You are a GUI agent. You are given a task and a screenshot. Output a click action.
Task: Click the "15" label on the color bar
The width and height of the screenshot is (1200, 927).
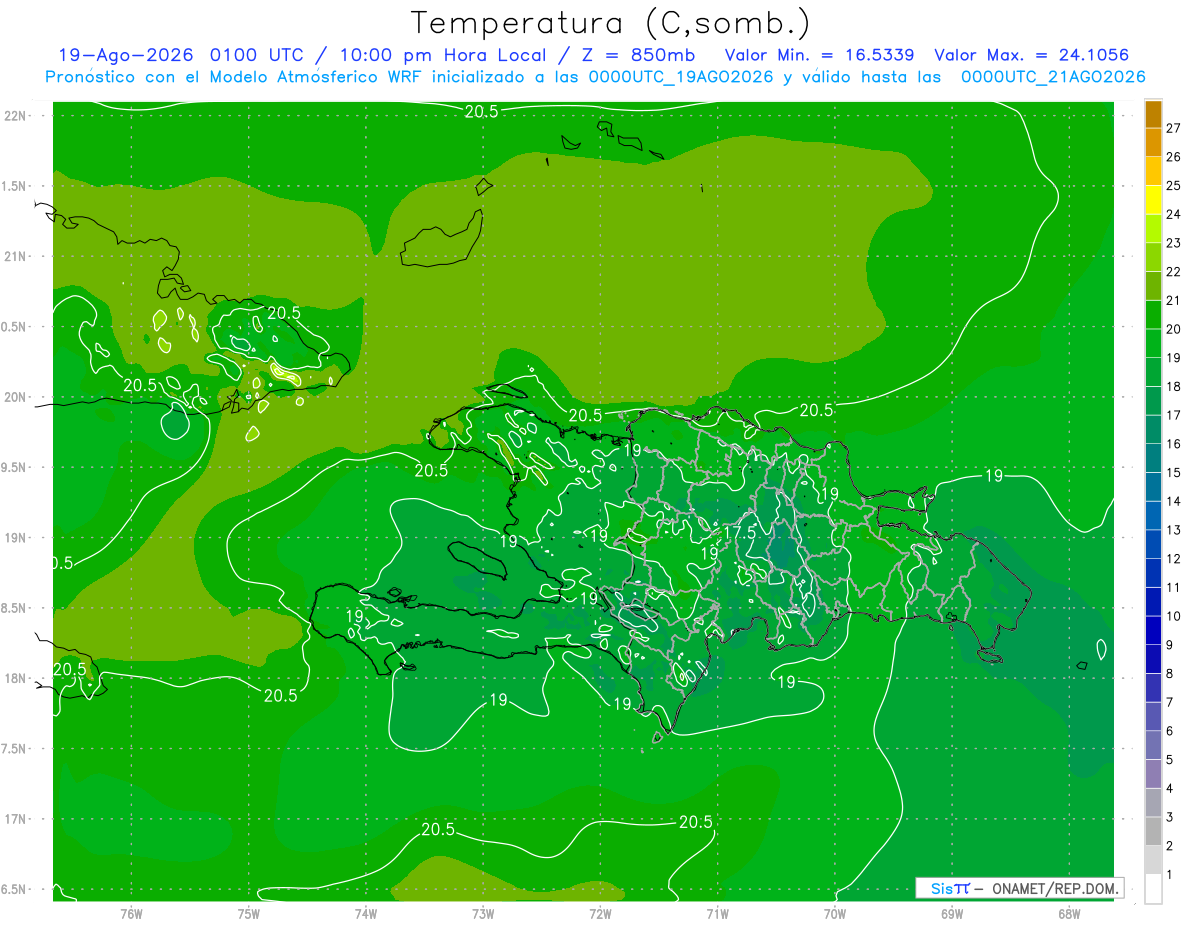point(1174,473)
